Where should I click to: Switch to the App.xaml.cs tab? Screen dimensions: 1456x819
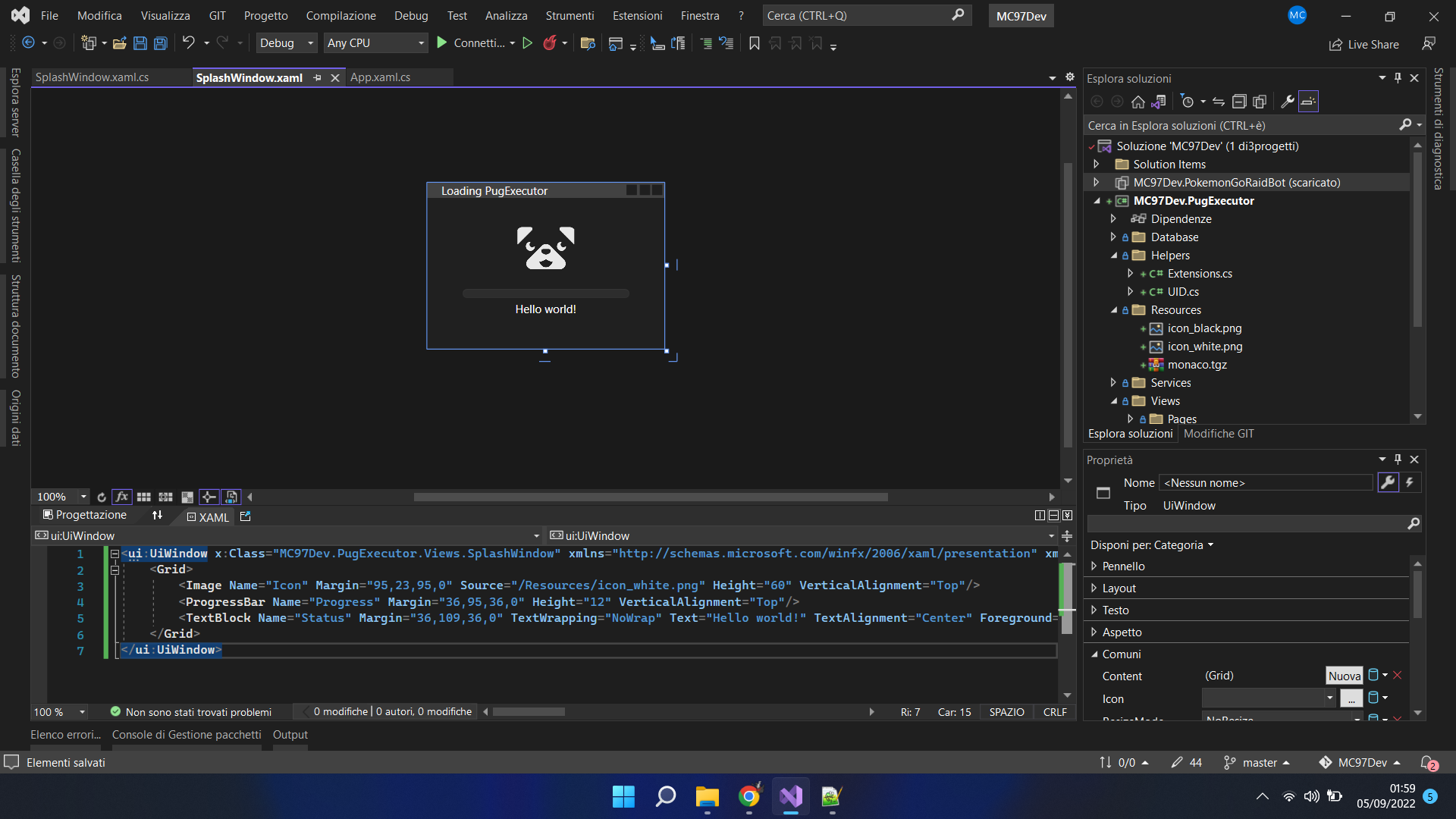click(380, 77)
